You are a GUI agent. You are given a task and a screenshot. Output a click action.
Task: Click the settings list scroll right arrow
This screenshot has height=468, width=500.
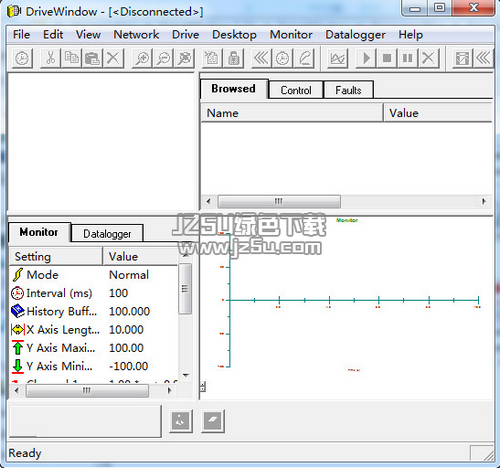click(169, 390)
